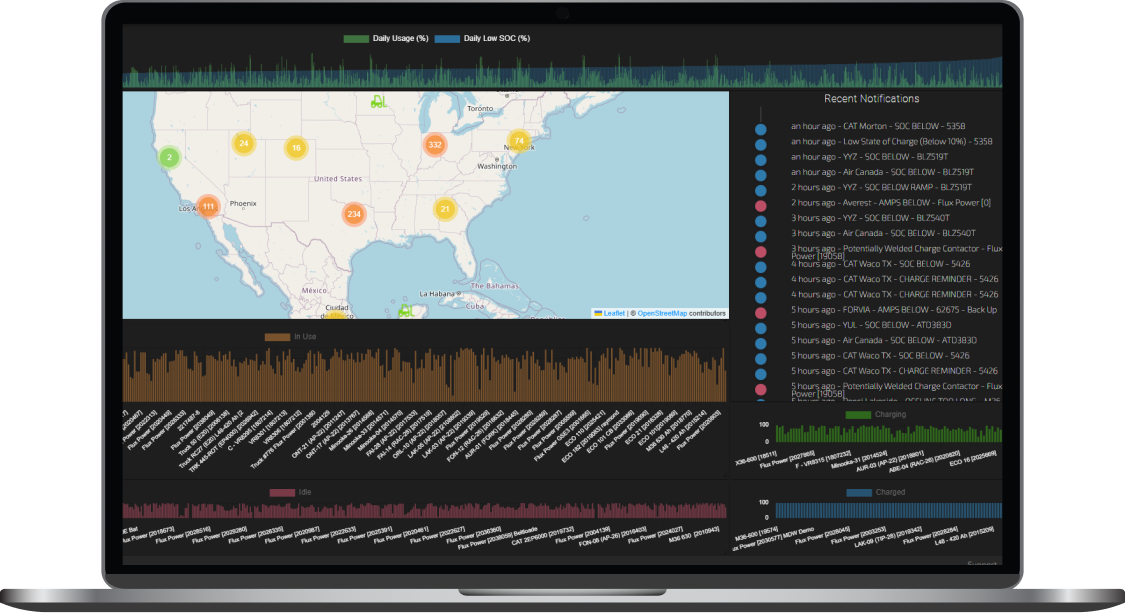Open the yellow 21 cluster marker
This screenshot has width=1125, height=613.
click(x=445, y=209)
